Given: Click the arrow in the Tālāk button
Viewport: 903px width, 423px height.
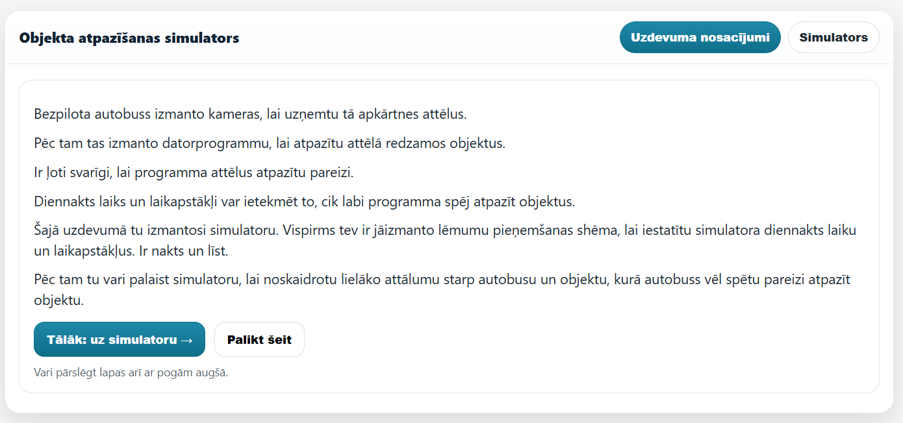Looking at the screenshot, I should pos(186,340).
